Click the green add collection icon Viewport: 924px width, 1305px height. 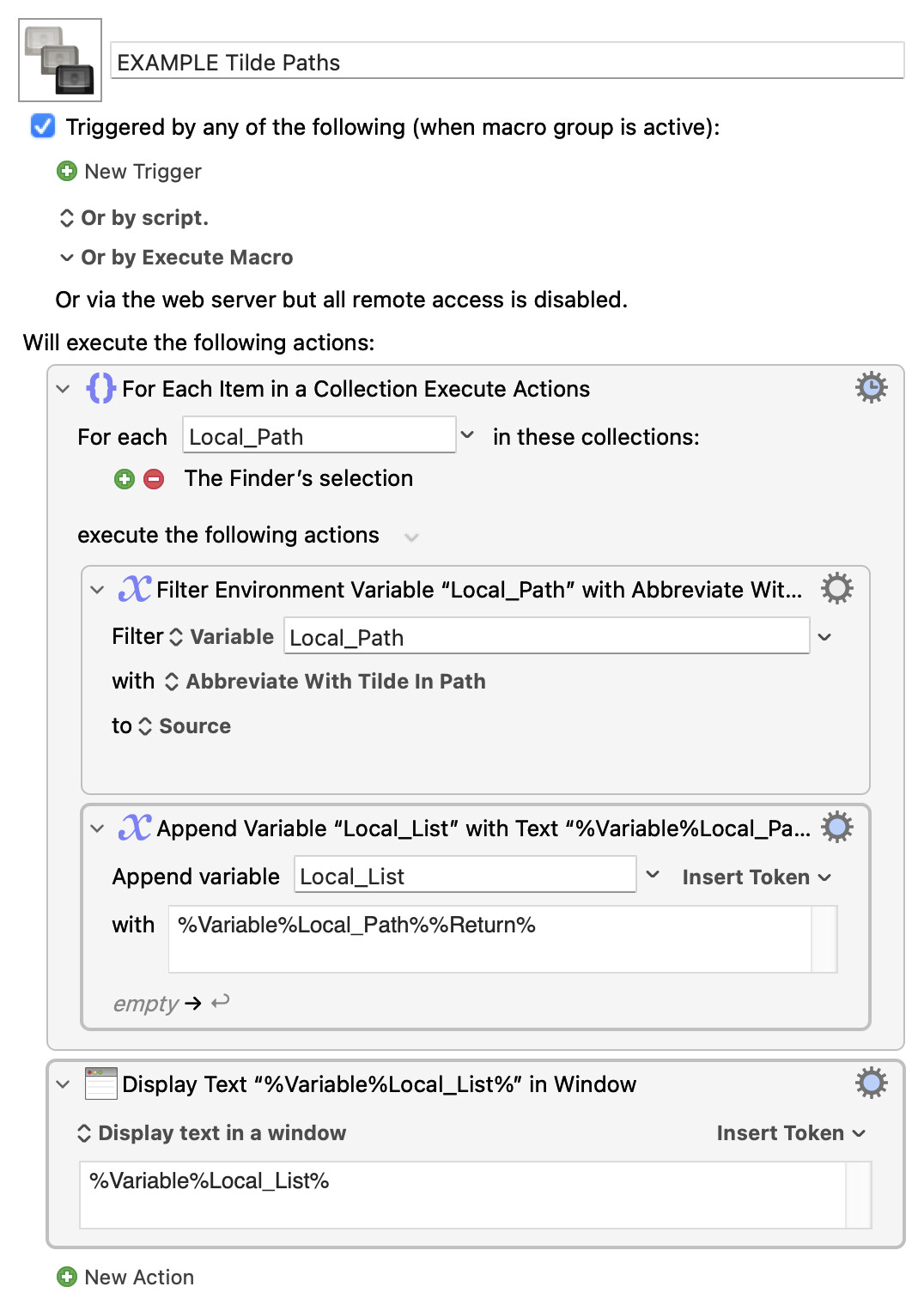tap(125, 479)
